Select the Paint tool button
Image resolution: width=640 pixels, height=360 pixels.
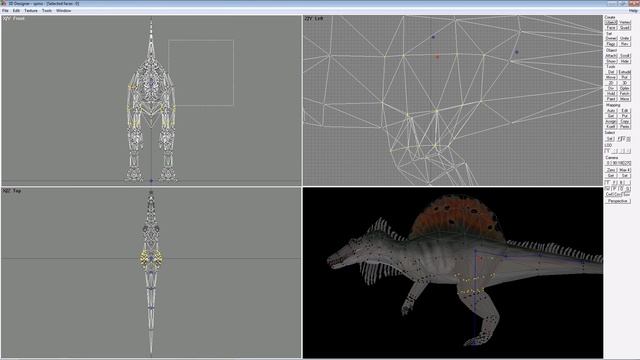611,99
